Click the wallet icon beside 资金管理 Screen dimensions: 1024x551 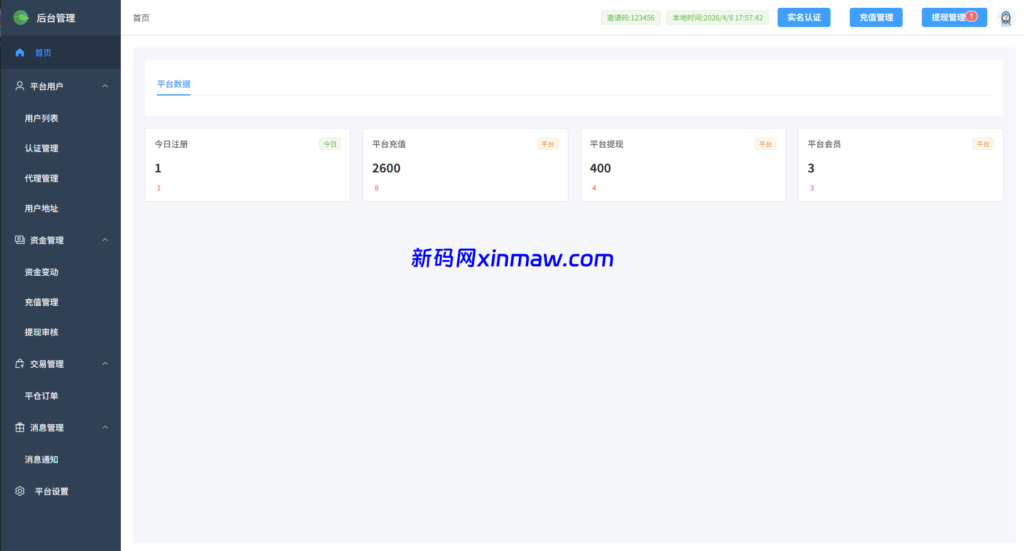20,240
